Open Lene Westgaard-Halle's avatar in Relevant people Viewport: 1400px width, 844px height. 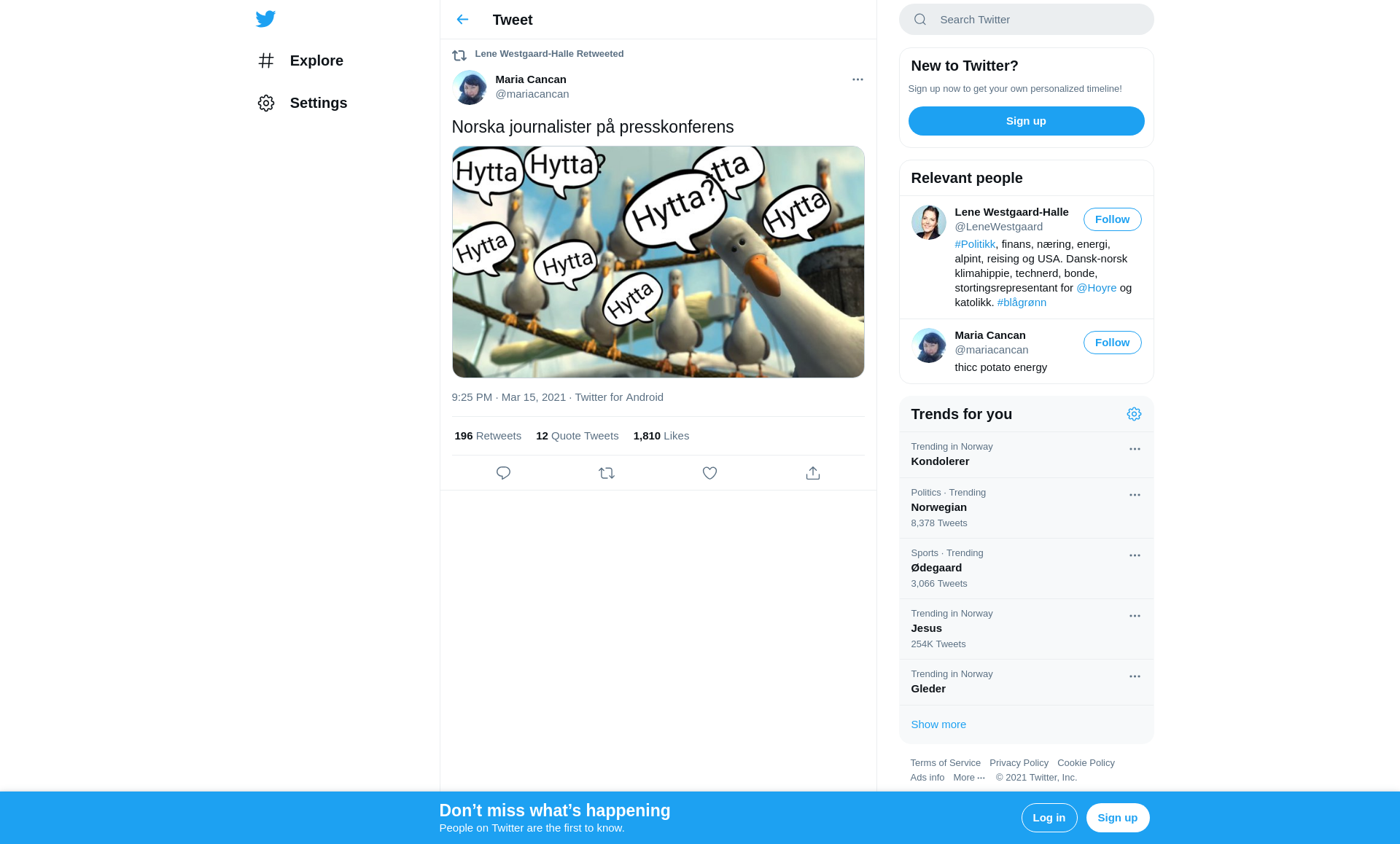click(928, 222)
